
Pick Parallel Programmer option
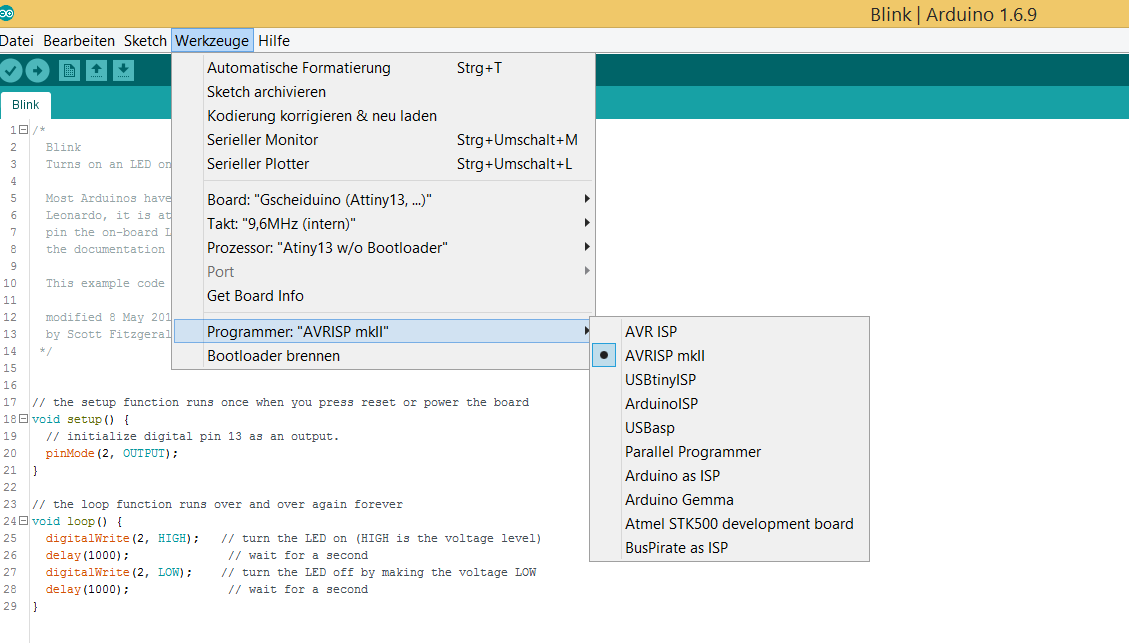click(x=729, y=451)
